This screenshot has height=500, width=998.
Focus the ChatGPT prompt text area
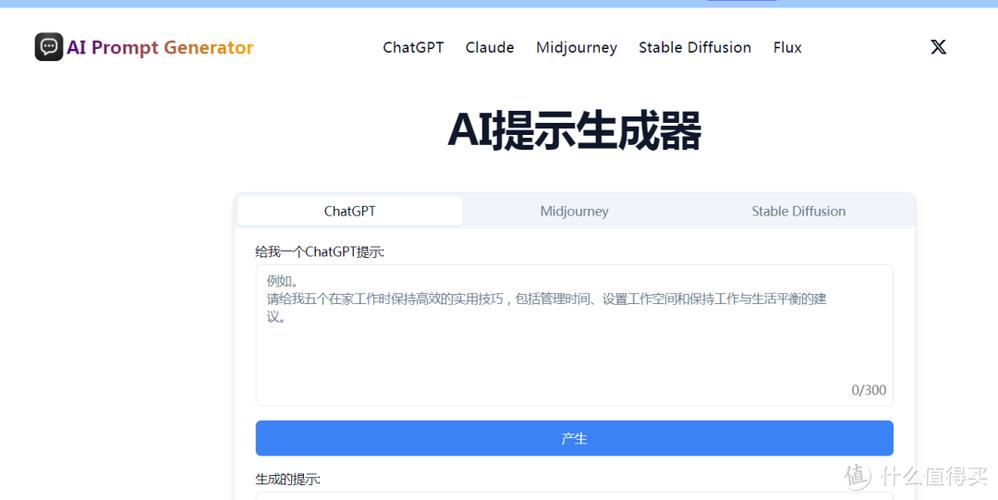click(574, 335)
